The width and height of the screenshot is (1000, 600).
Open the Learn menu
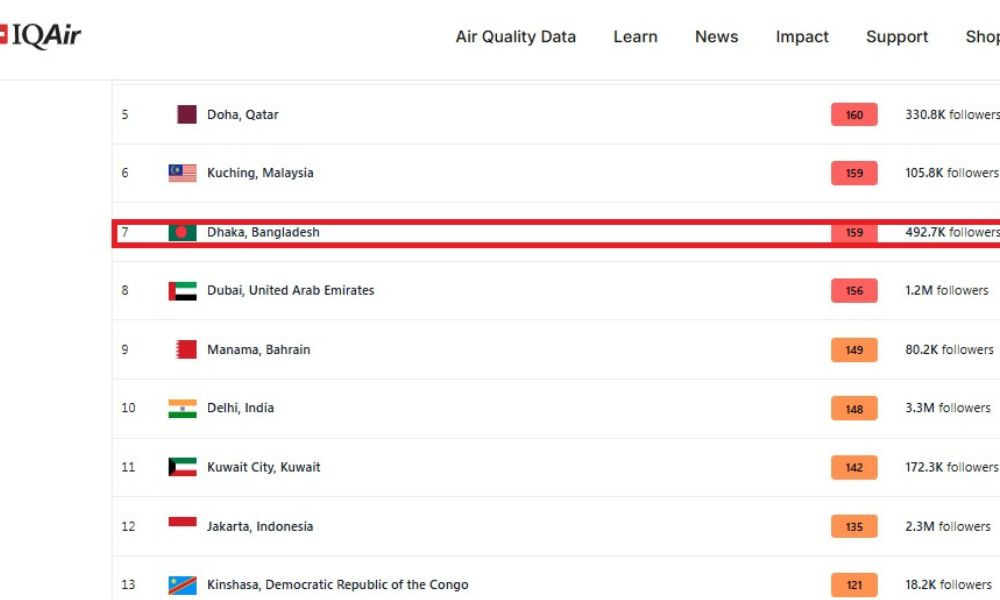point(635,37)
